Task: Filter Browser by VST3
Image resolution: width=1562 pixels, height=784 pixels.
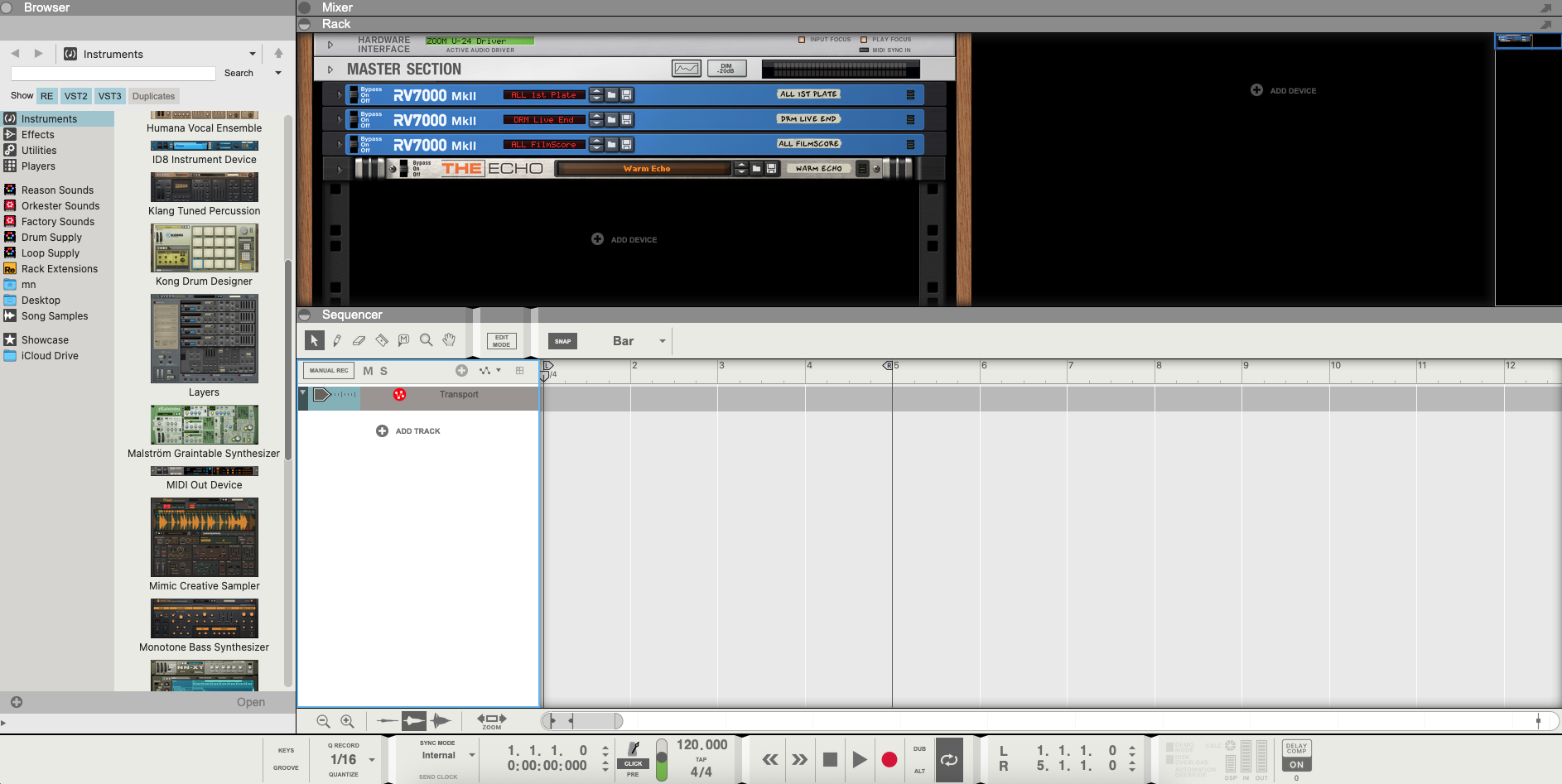Action: pyautogui.click(x=110, y=96)
